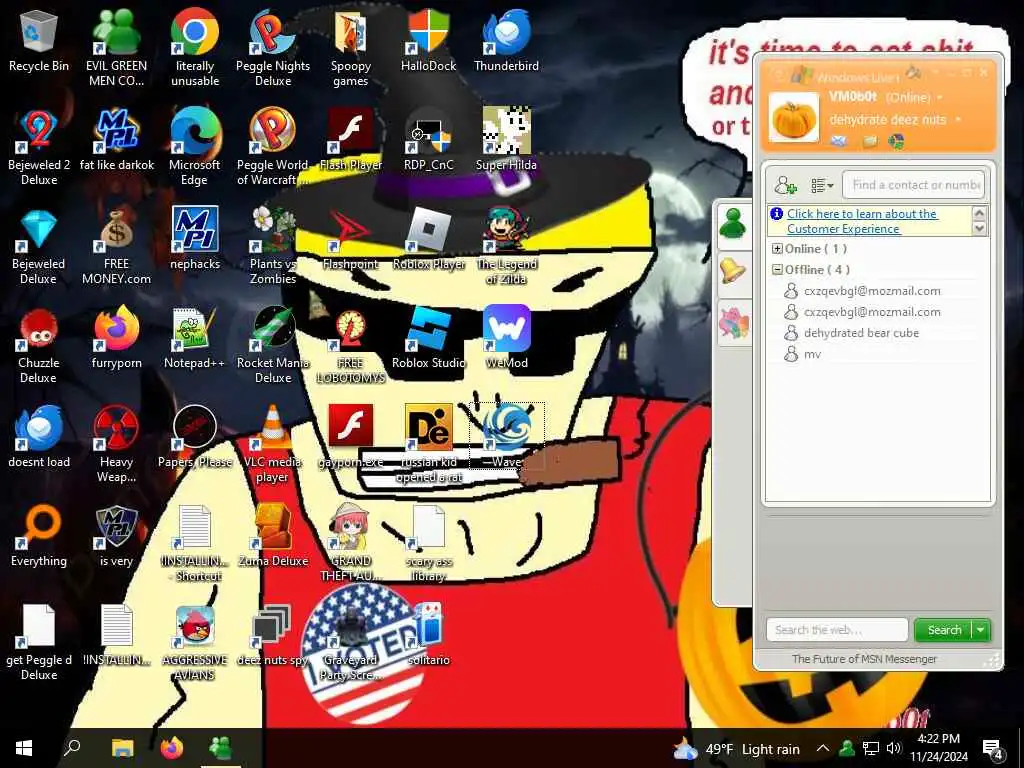This screenshot has height=768, width=1024.
Task: Select the 'mv' offline contact
Action: [812, 355]
